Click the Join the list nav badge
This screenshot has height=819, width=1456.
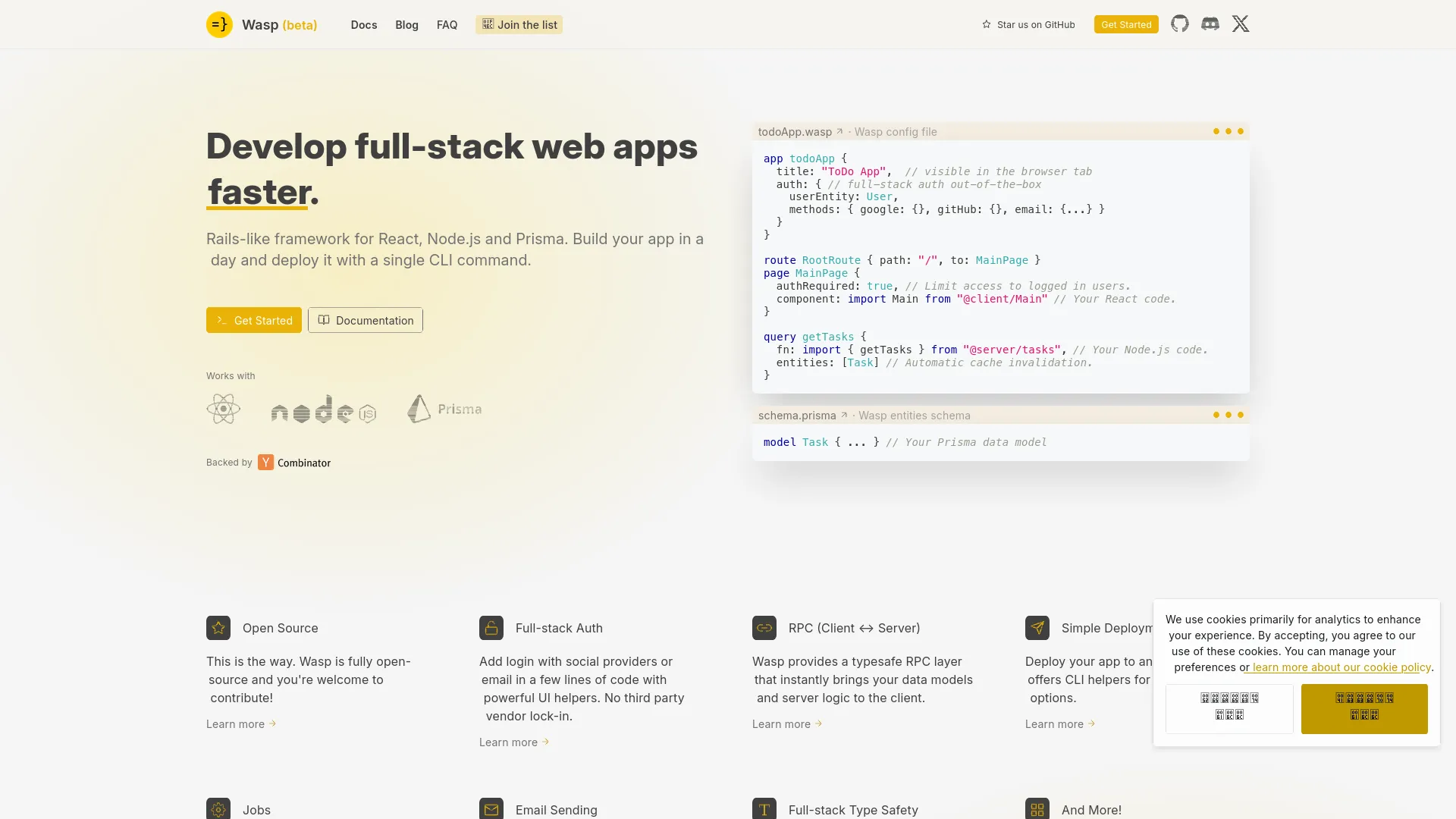pos(519,24)
